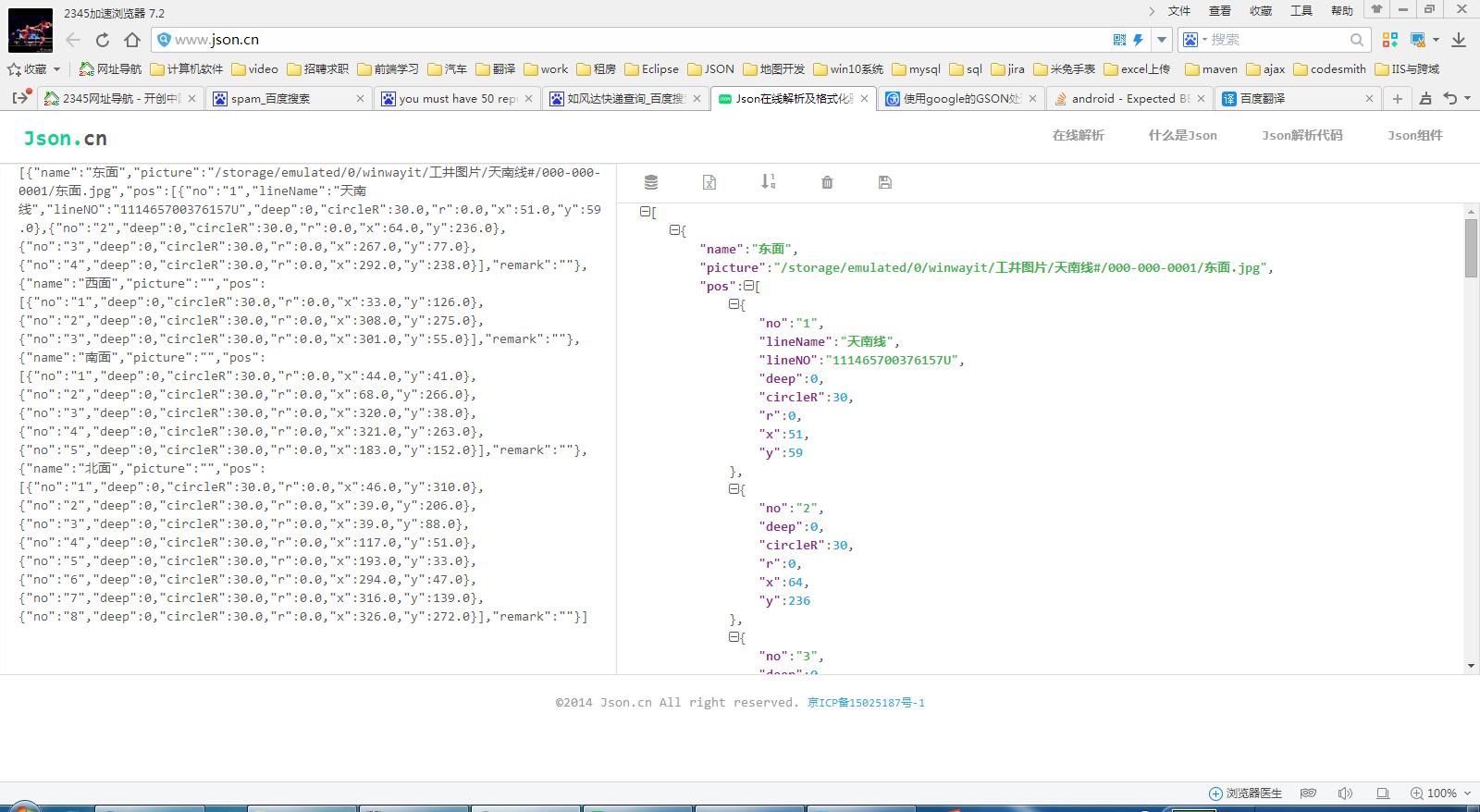Click the Json.cn site logo
The image size is (1480, 812).
coord(65,138)
